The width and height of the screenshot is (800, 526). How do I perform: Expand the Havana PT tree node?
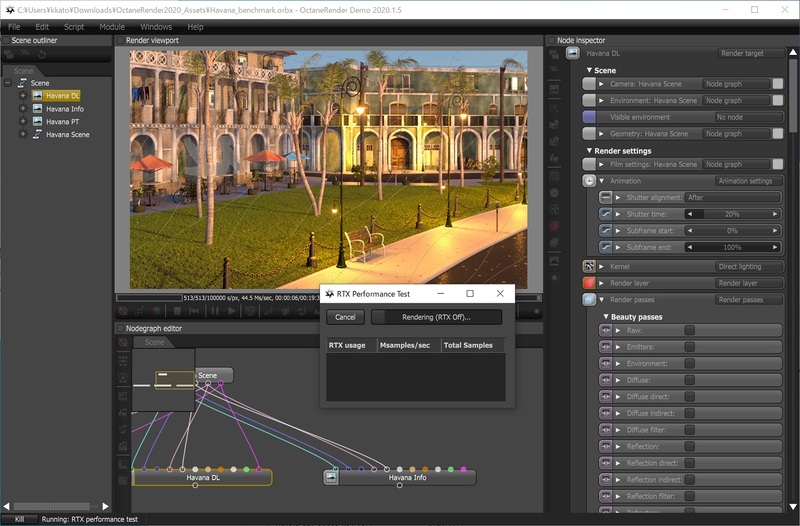coord(22,121)
